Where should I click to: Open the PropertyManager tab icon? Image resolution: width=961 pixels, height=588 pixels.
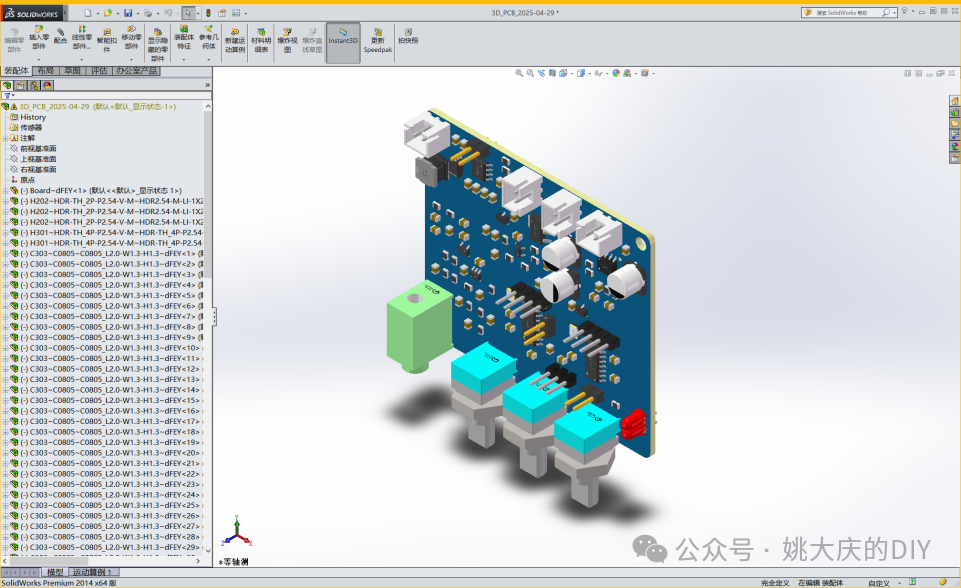pyautogui.click(x=21, y=85)
